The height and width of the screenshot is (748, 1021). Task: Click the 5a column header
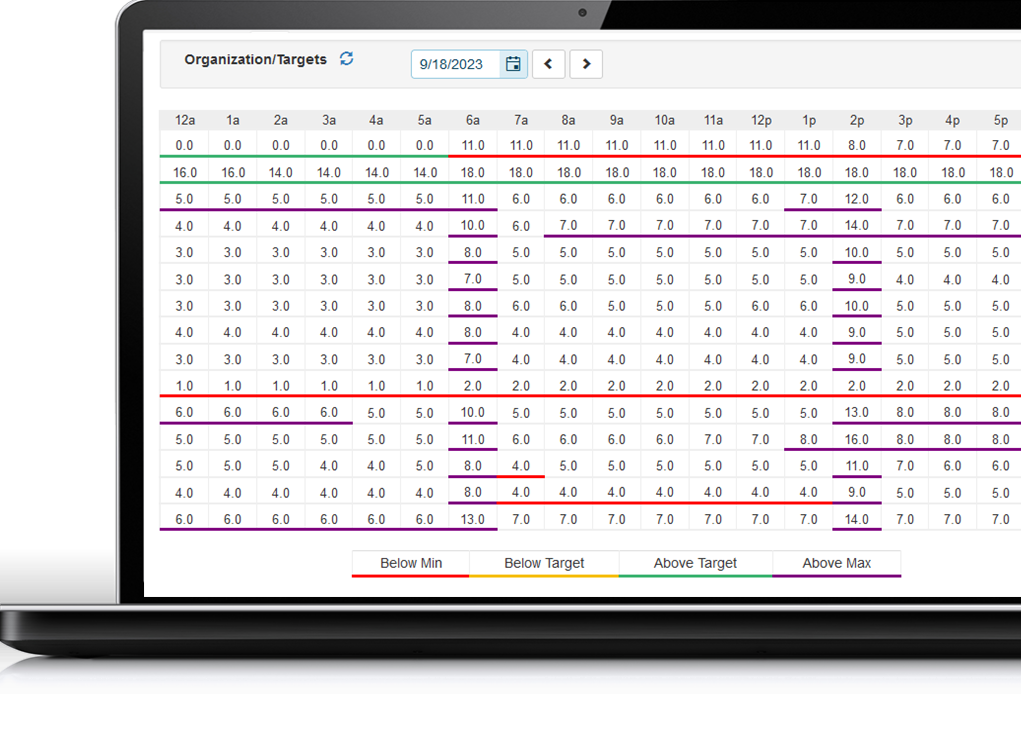(x=425, y=120)
